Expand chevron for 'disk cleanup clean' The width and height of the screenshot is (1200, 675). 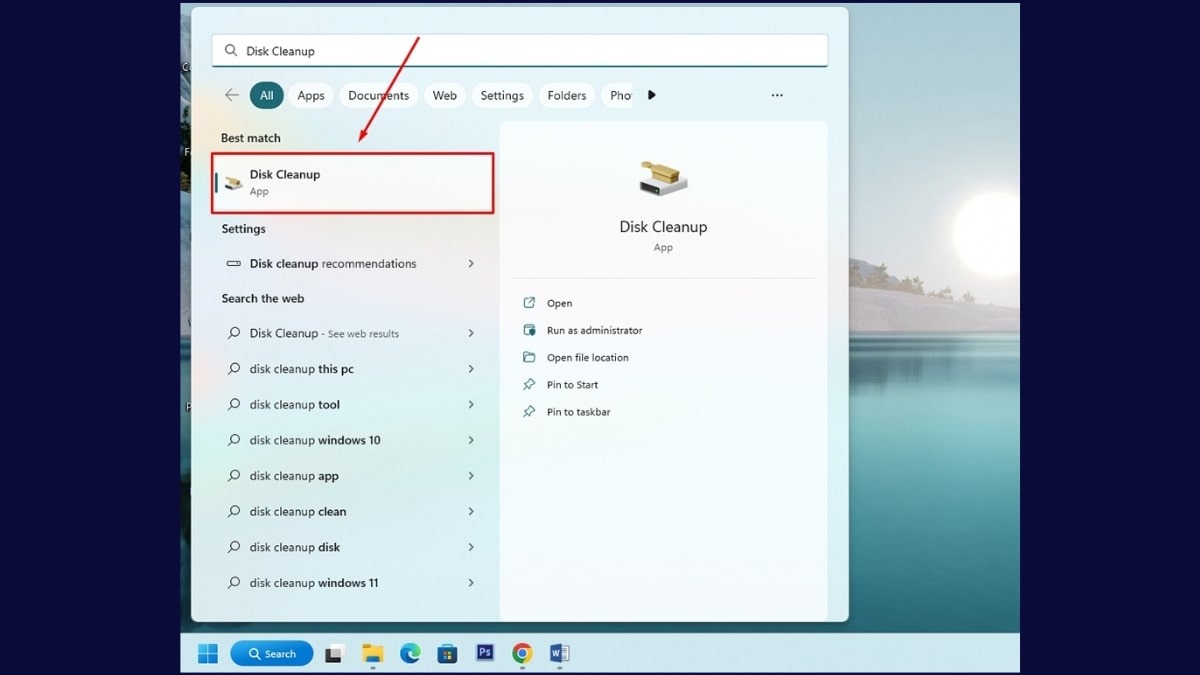click(x=471, y=511)
